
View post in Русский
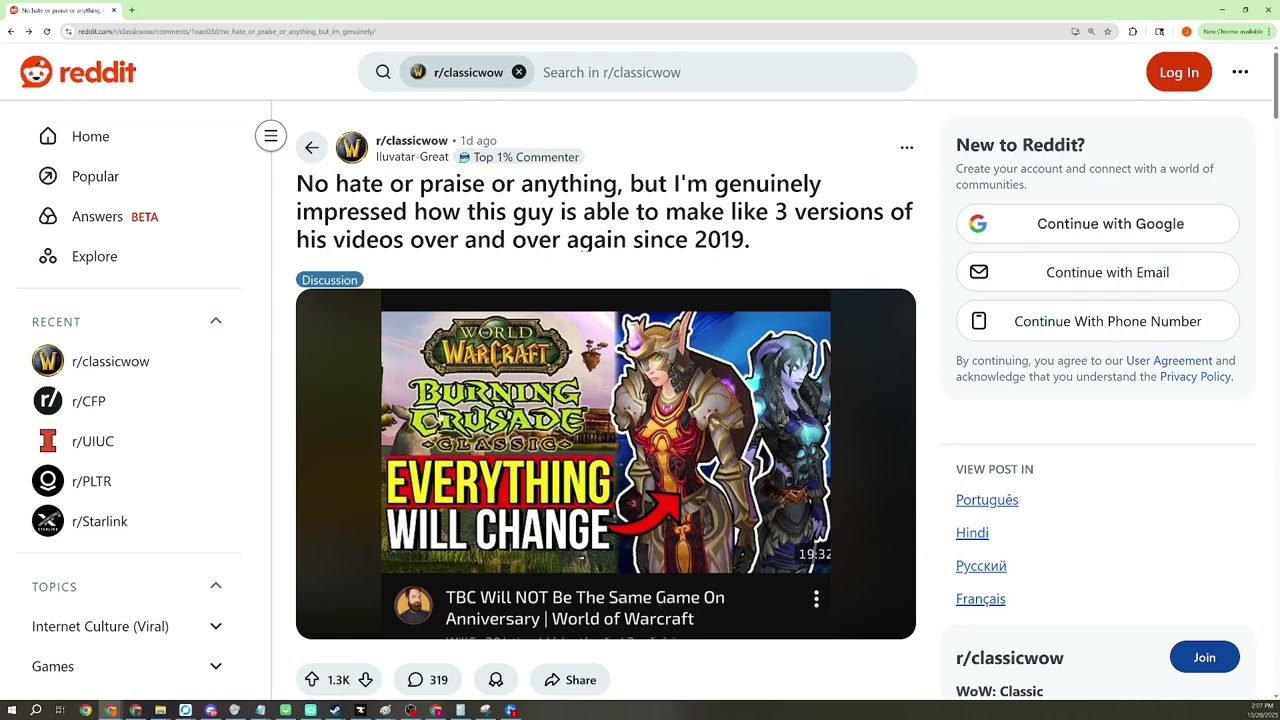(x=981, y=566)
